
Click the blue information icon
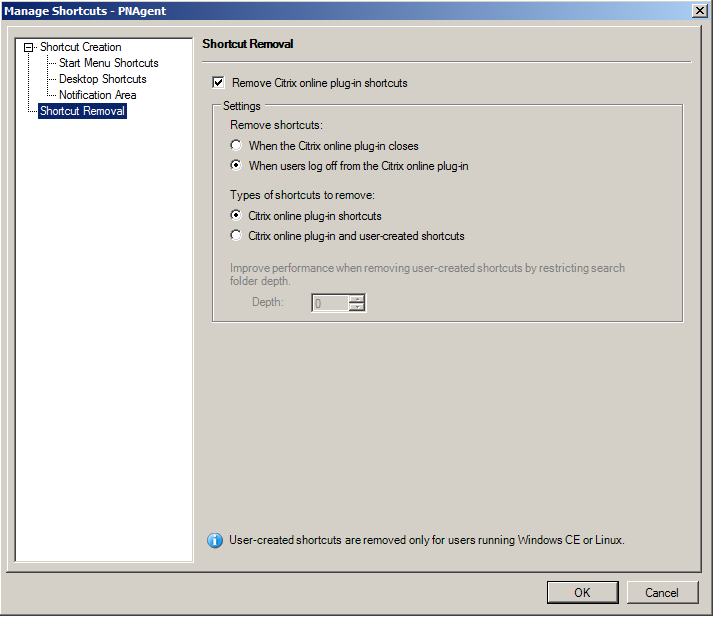(x=215, y=540)
